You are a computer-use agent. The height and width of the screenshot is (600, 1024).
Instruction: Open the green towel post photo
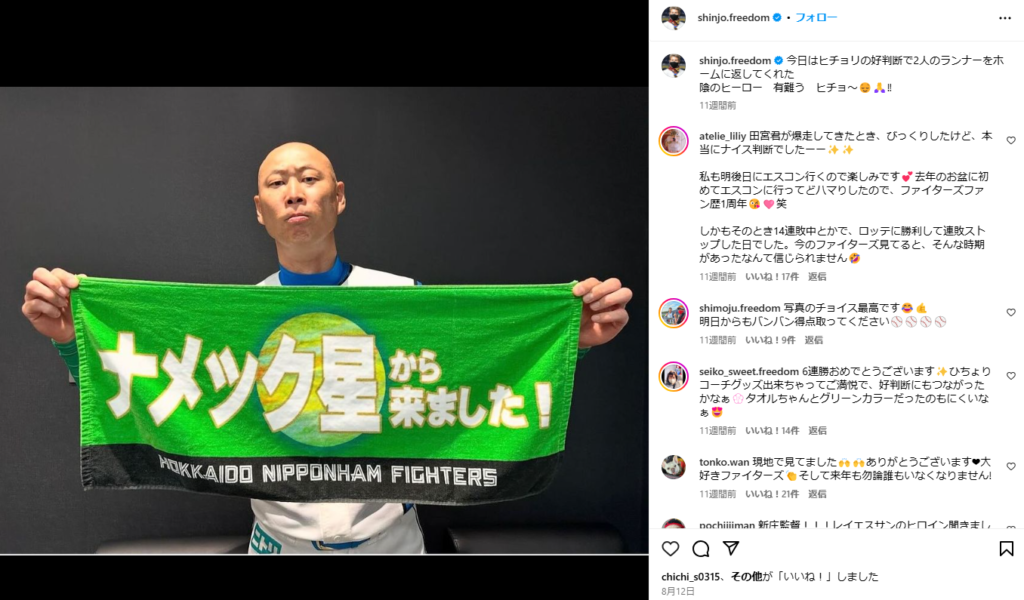point(324,321)
